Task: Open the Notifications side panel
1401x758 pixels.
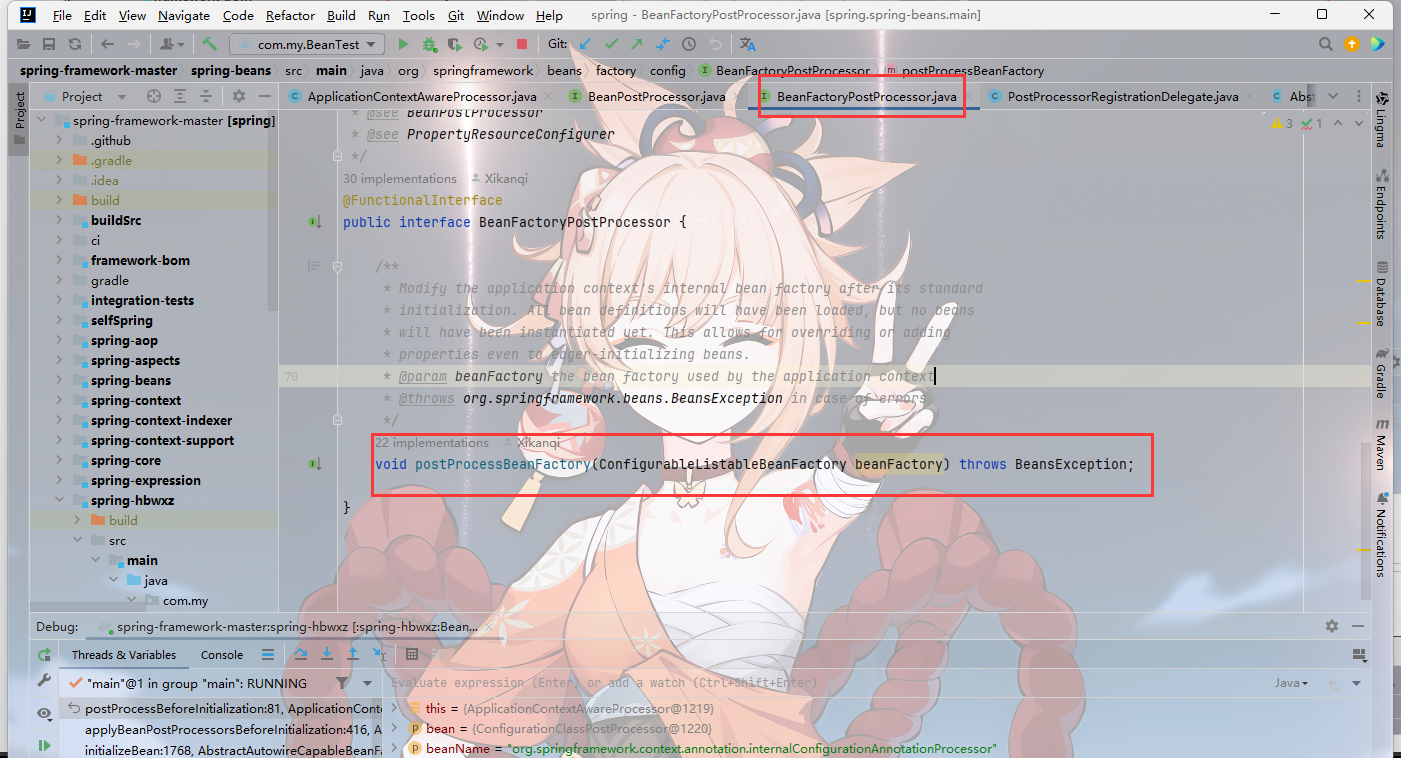Action: (1382, 535)
